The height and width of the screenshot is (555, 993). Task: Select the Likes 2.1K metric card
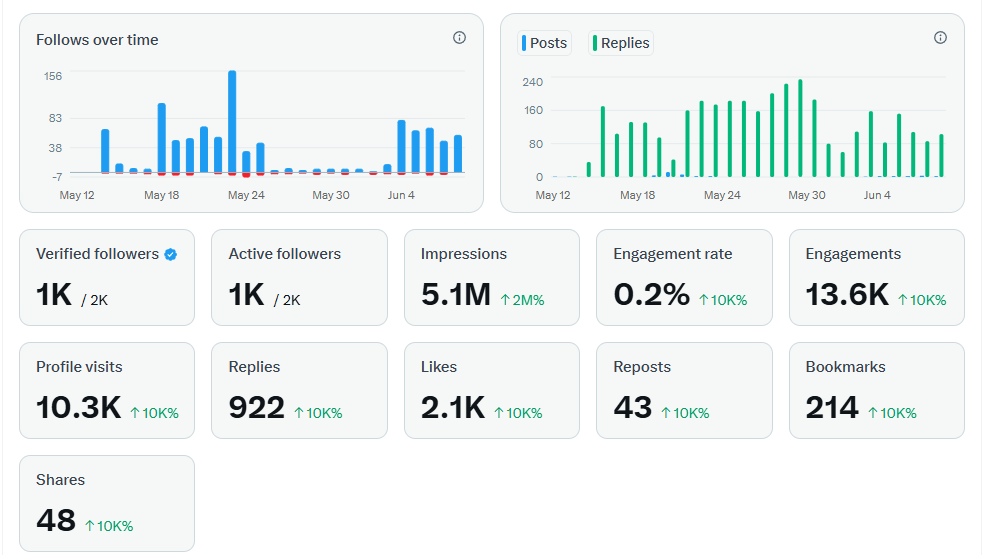[492, 390]
